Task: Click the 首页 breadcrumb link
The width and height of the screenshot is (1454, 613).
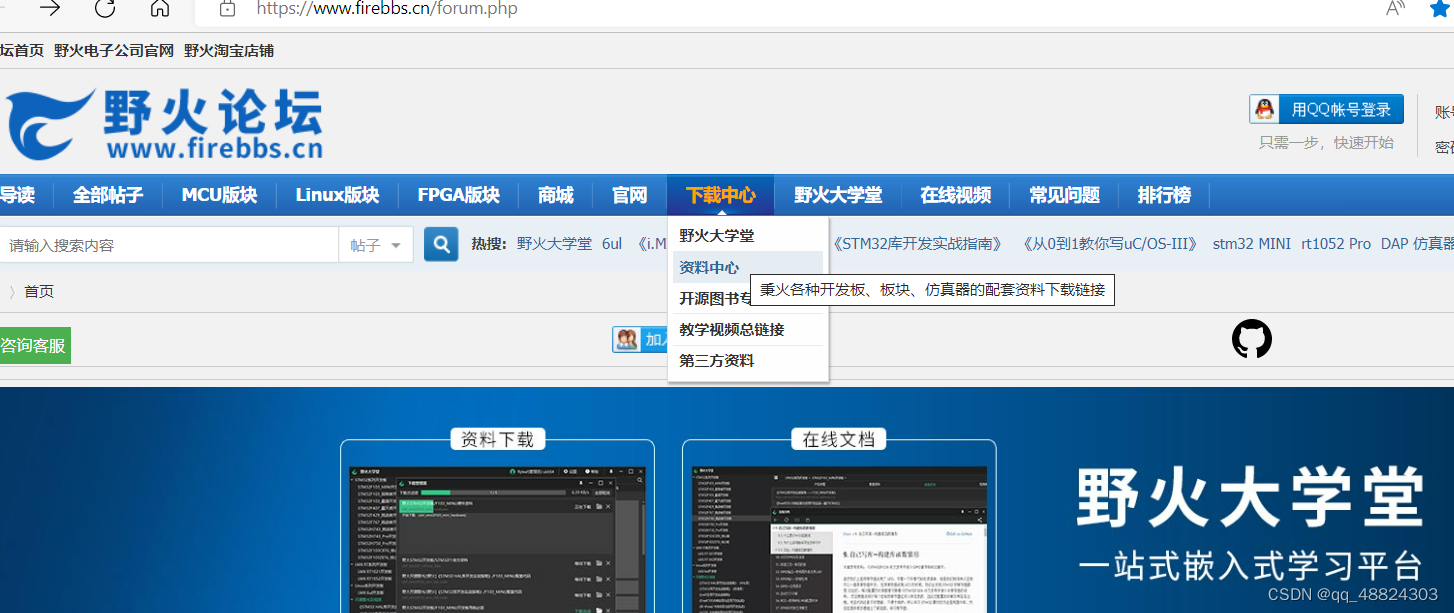Action: click(39, 291)
